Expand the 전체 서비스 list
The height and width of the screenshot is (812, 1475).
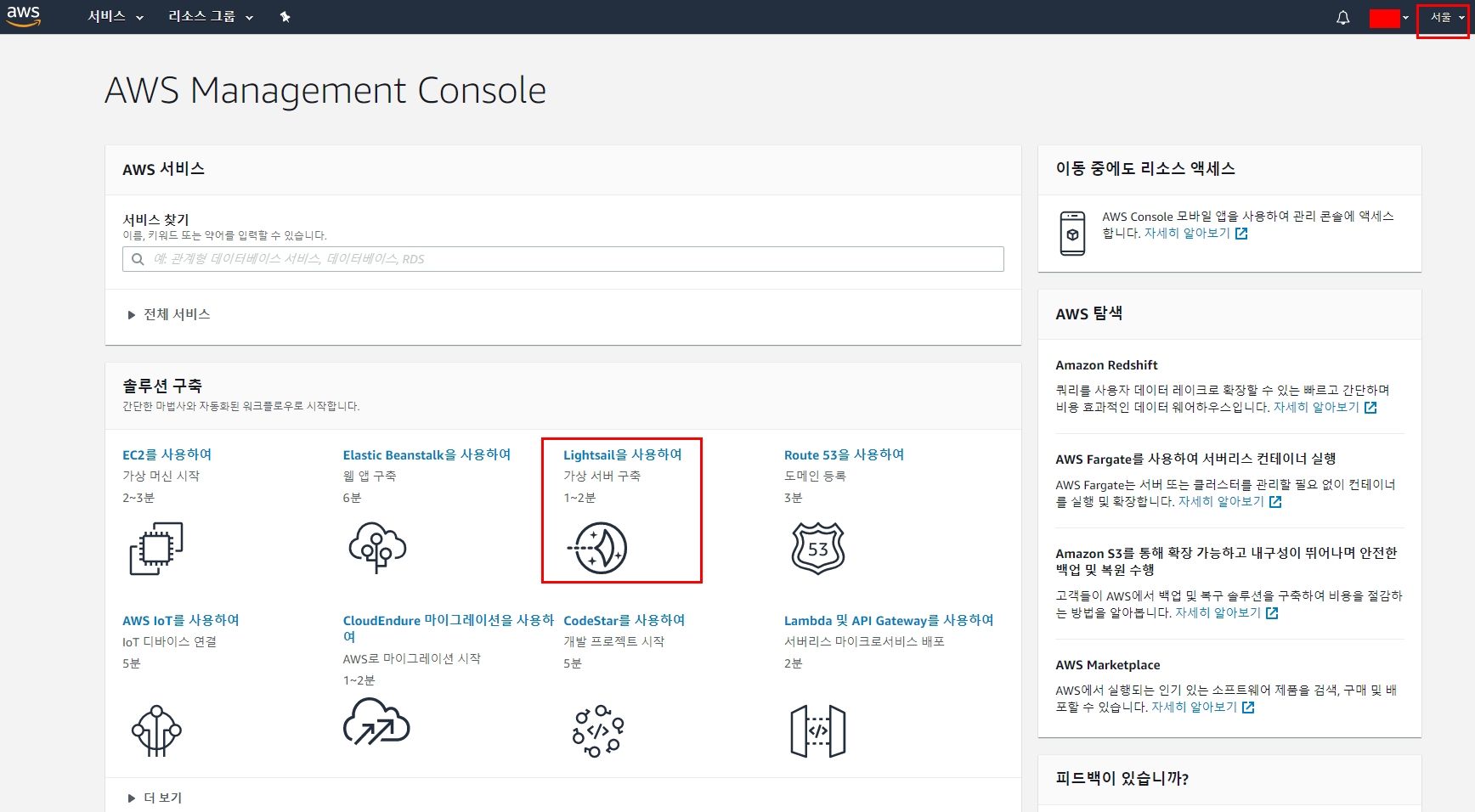(x=168, y=314)
